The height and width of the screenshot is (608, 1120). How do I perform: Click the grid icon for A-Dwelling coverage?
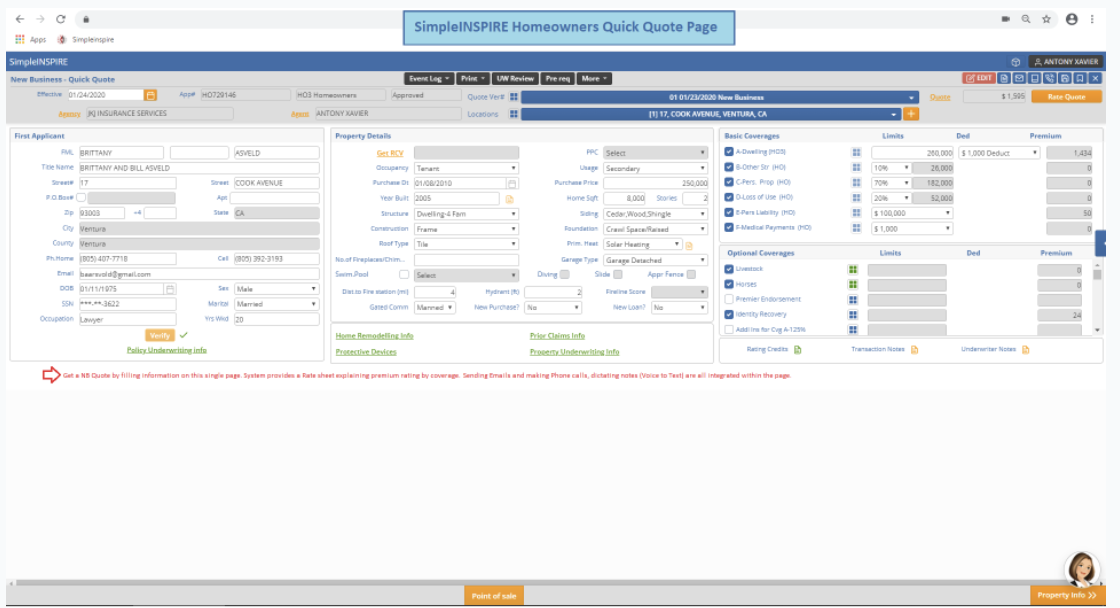(x=856, y=153)
